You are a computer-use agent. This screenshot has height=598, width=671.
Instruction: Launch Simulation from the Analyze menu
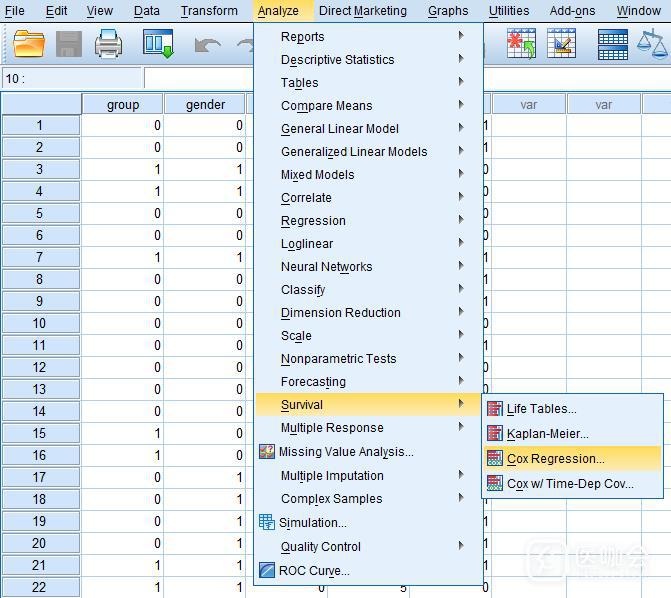click(314, 522)
